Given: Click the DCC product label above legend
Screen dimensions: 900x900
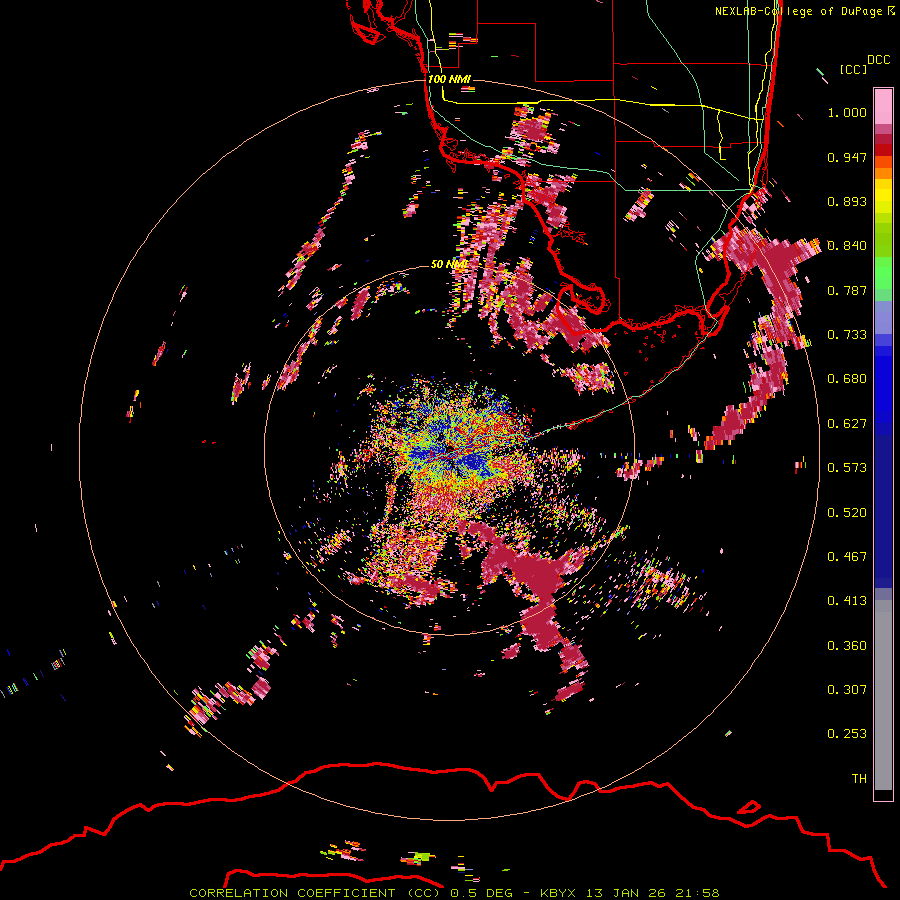Looking at the screenshot, I should 878,60.
